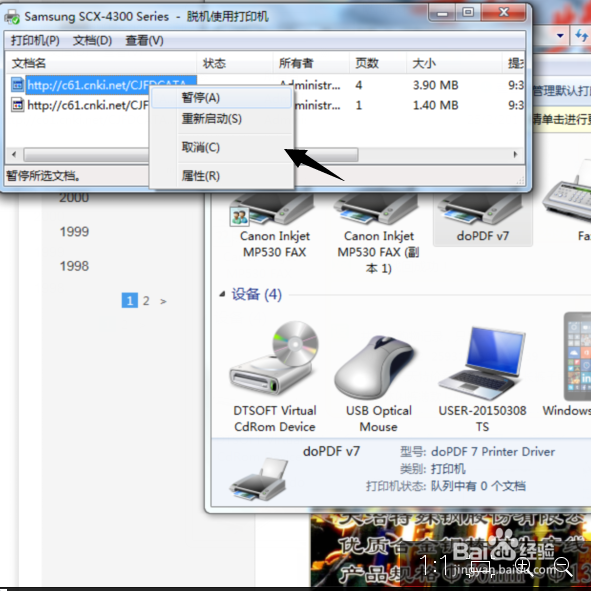Sort by the 大小 column header
Image resolution: width=591 pixels, height=591 pixels.
[454, 63]
